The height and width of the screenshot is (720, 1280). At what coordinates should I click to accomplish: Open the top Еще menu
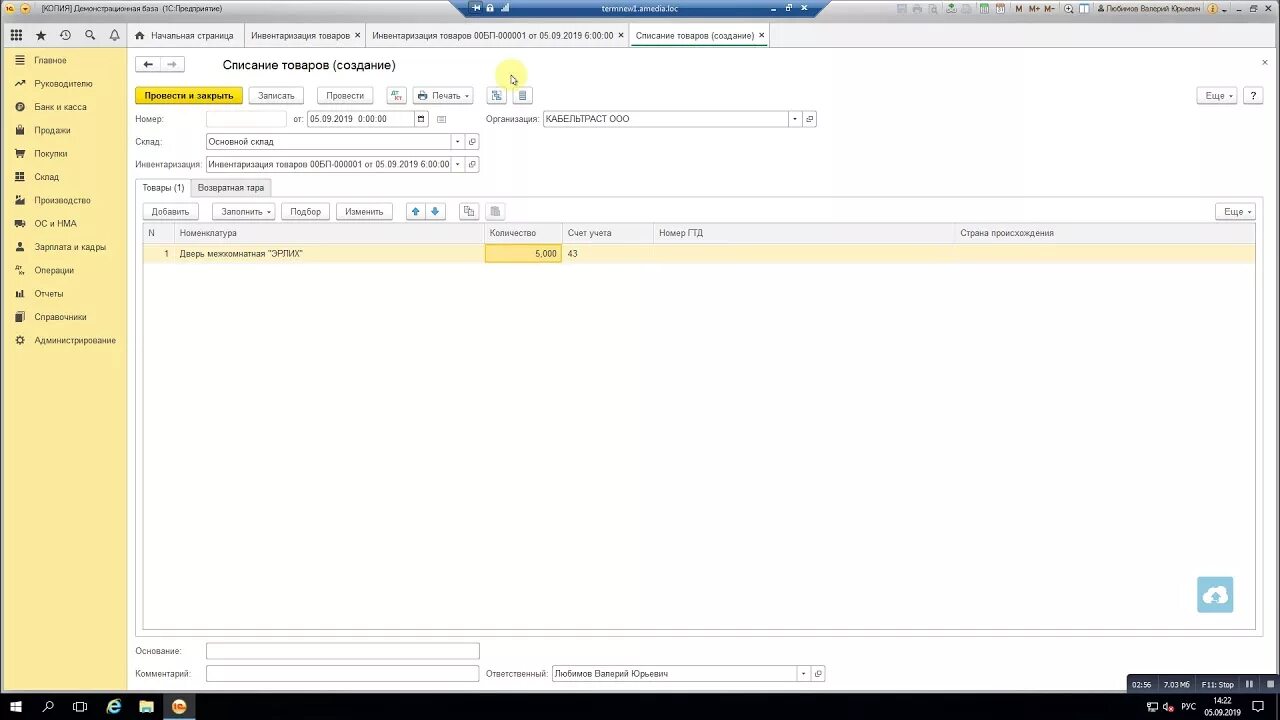pos(1218,96)
